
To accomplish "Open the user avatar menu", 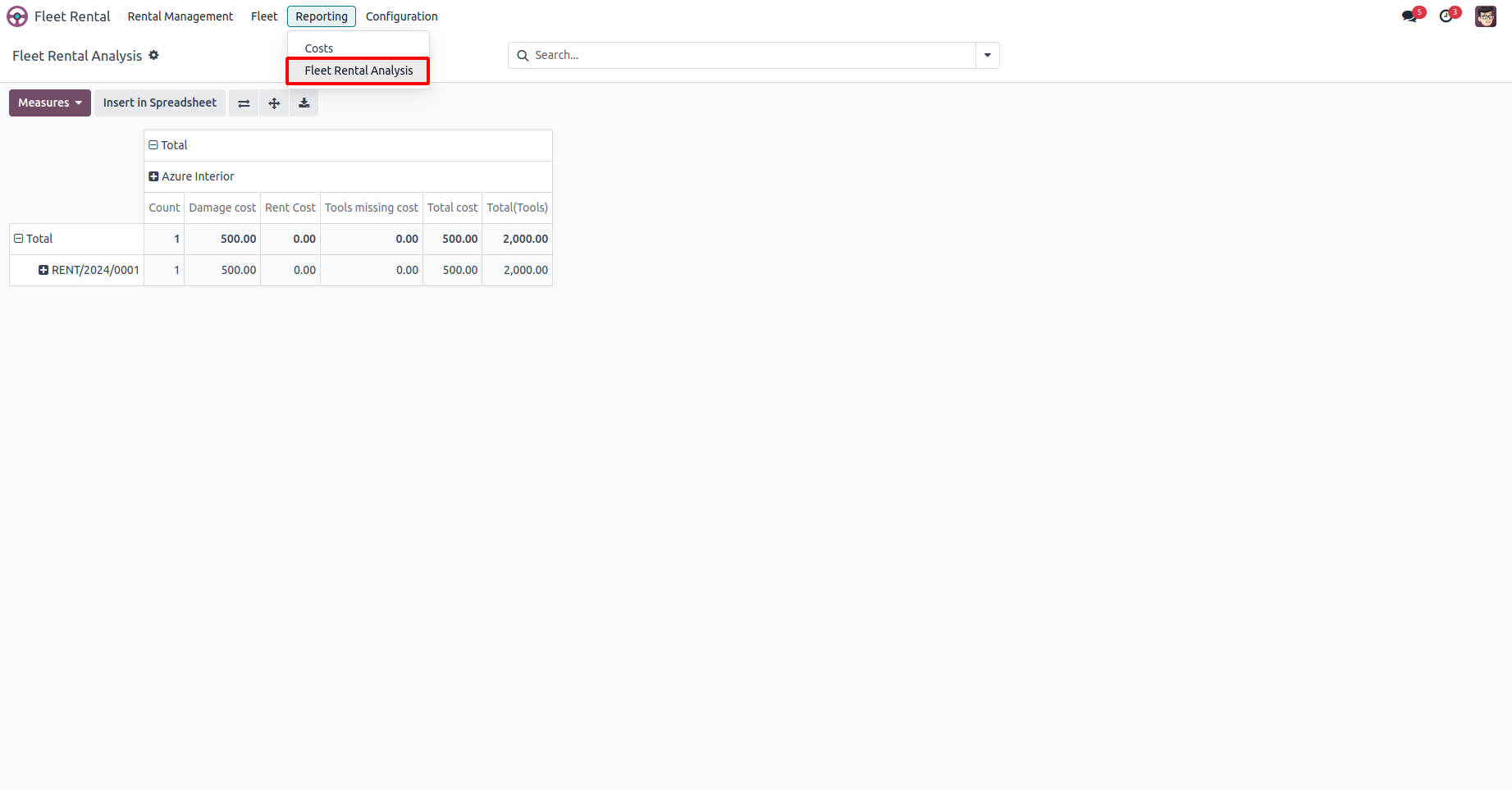I will coord(1486,16).
